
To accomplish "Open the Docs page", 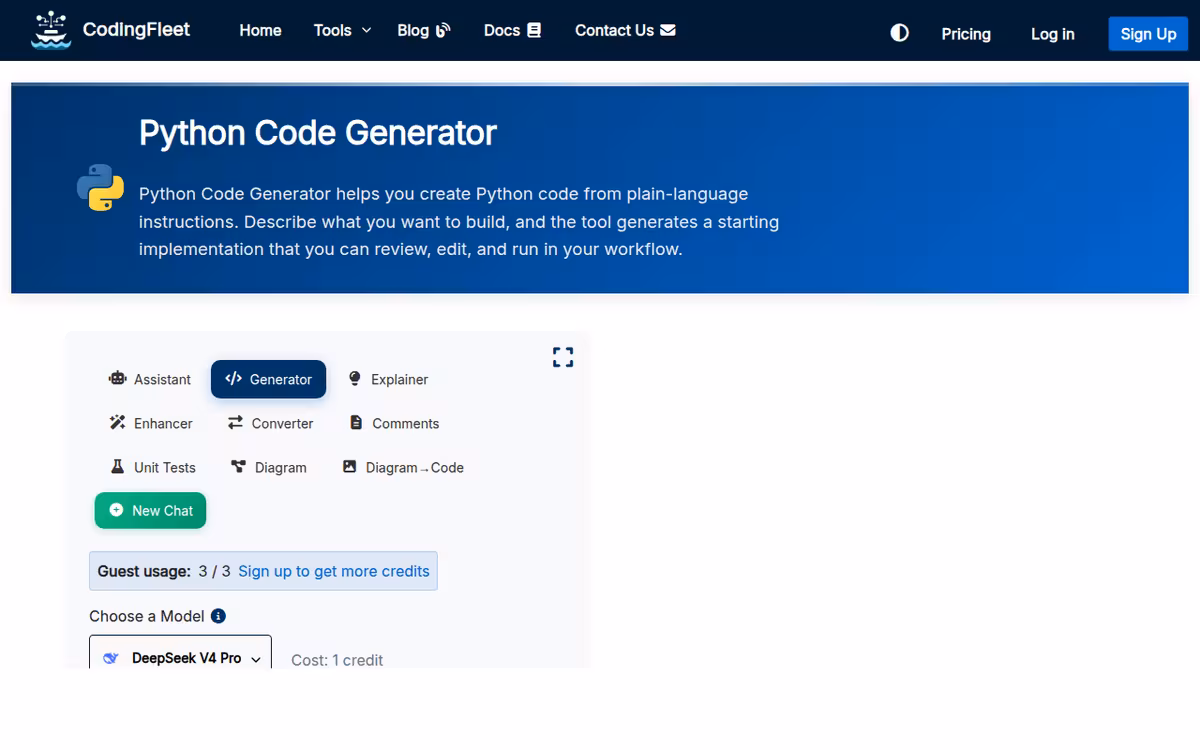I will (512, 30).
